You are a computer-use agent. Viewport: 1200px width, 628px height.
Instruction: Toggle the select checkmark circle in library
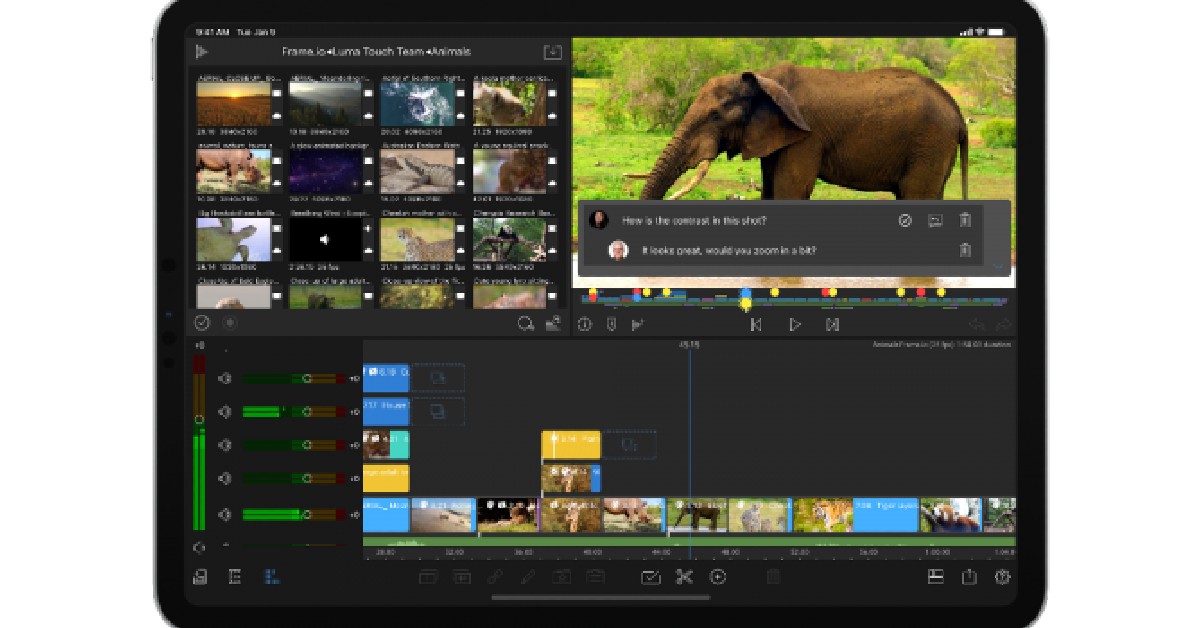point(201,323)
